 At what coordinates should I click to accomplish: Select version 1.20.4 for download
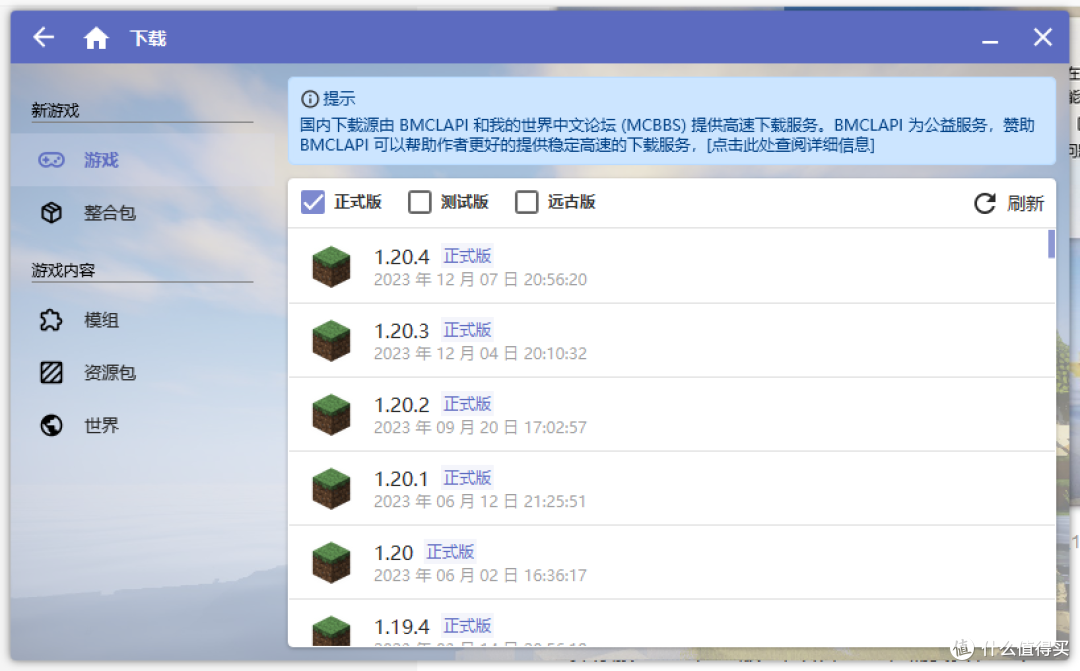(x=672, y=267)
